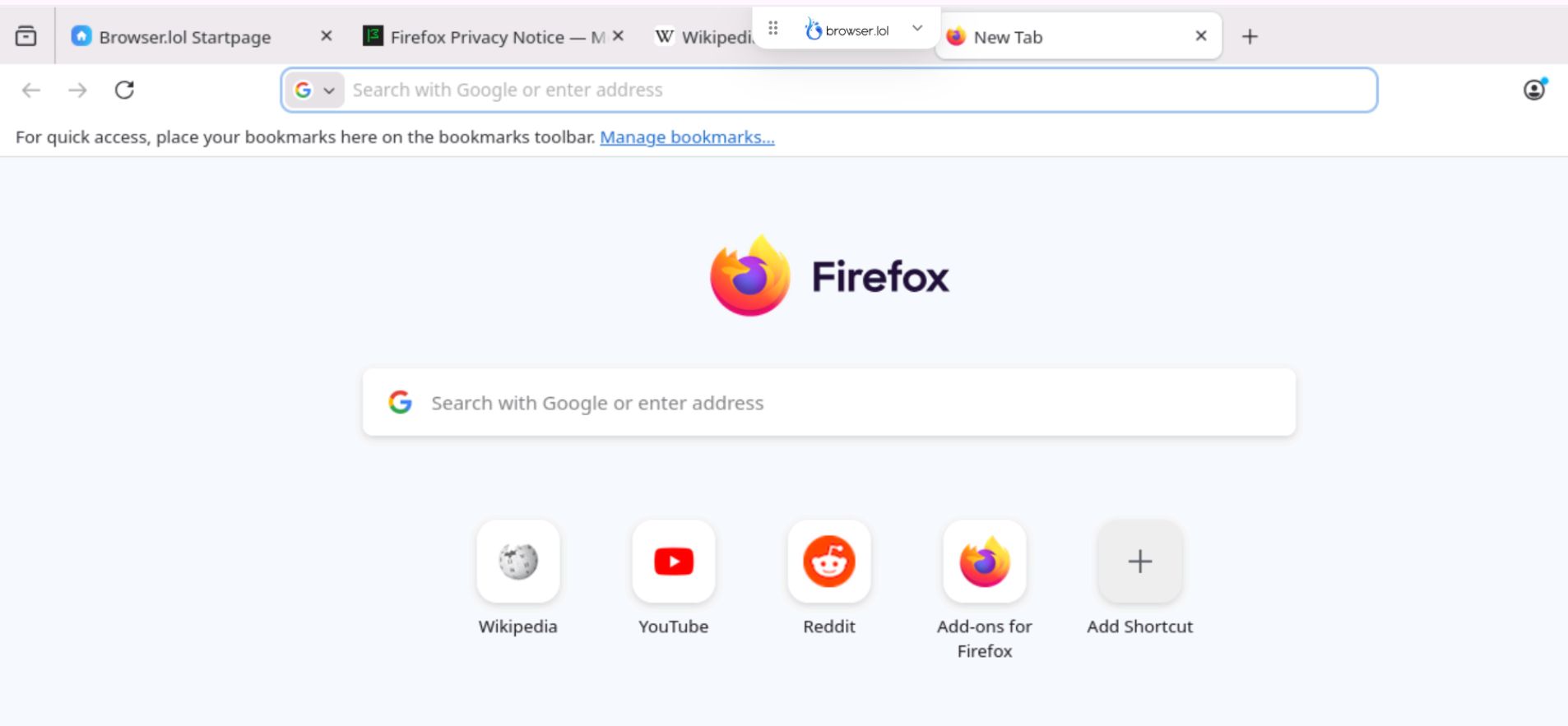Open the Manage bookmarks link
This screenshot has height=726, width=1568.
click(x=686, y=136)
